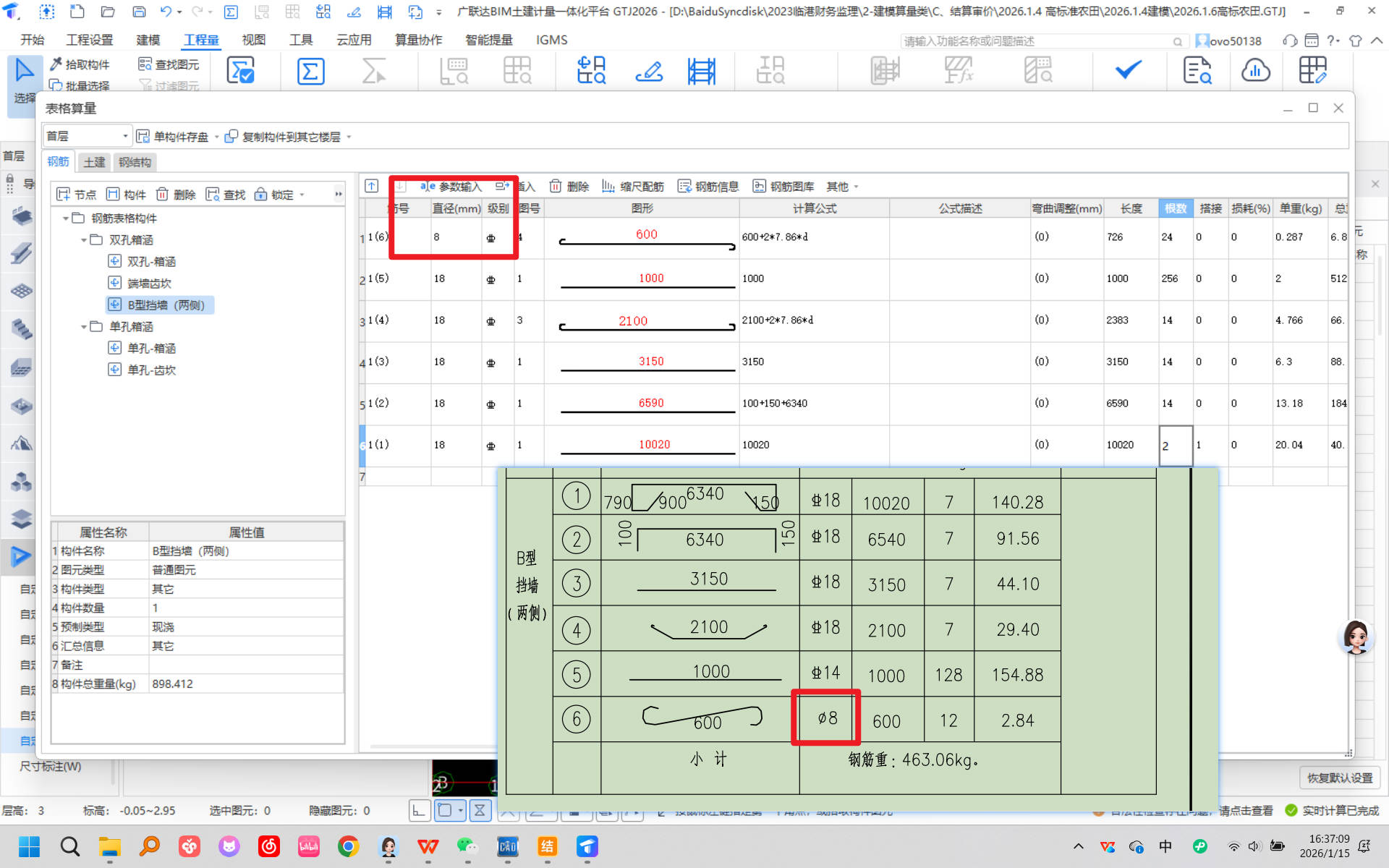This screenshot has height=868, width=1389.
Task: Open WeChat from the taskbar
Action: tap(467, 846)
